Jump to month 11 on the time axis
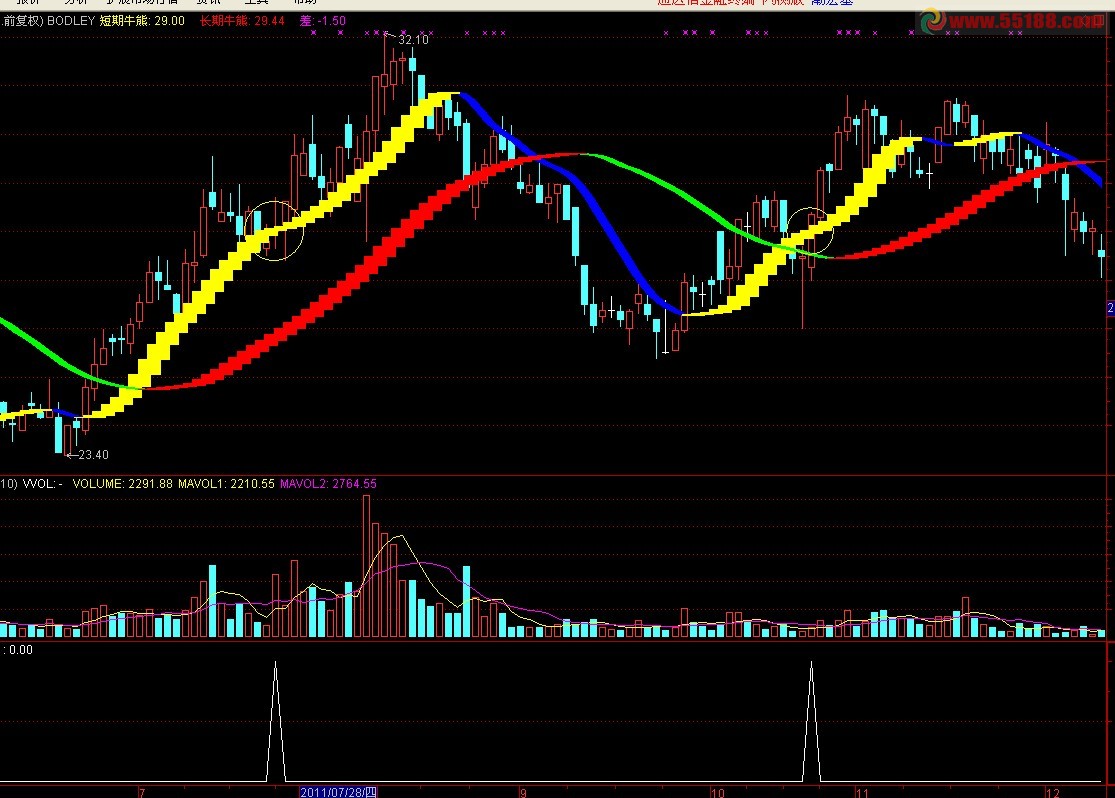 point(862,792)
